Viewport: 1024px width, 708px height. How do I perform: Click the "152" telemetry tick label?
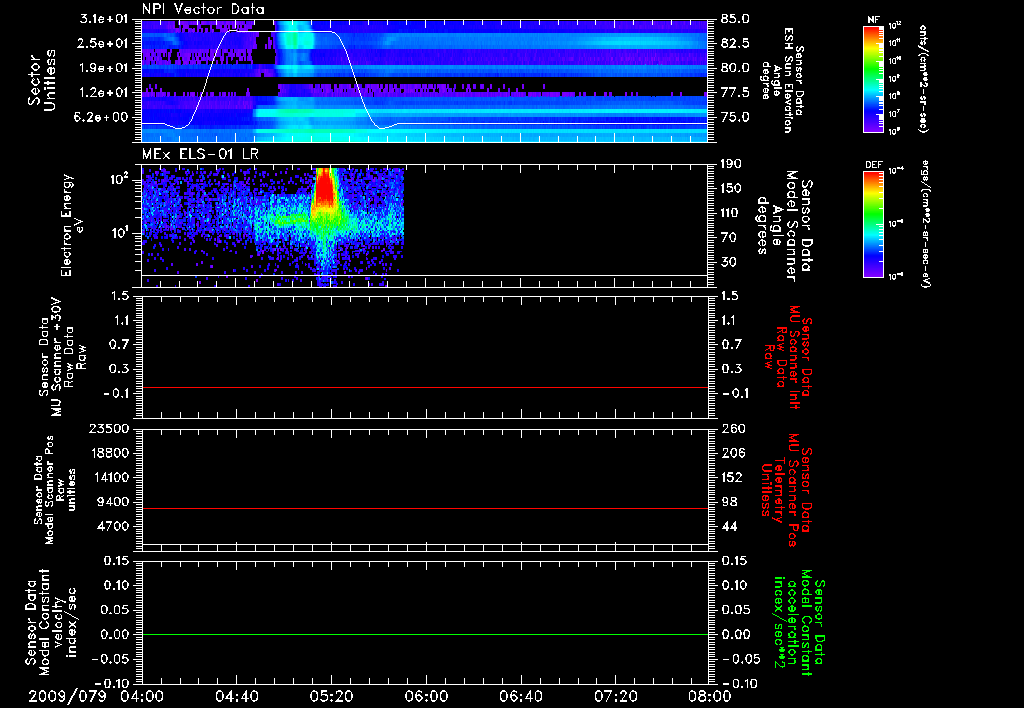click(x=731, y=477)
